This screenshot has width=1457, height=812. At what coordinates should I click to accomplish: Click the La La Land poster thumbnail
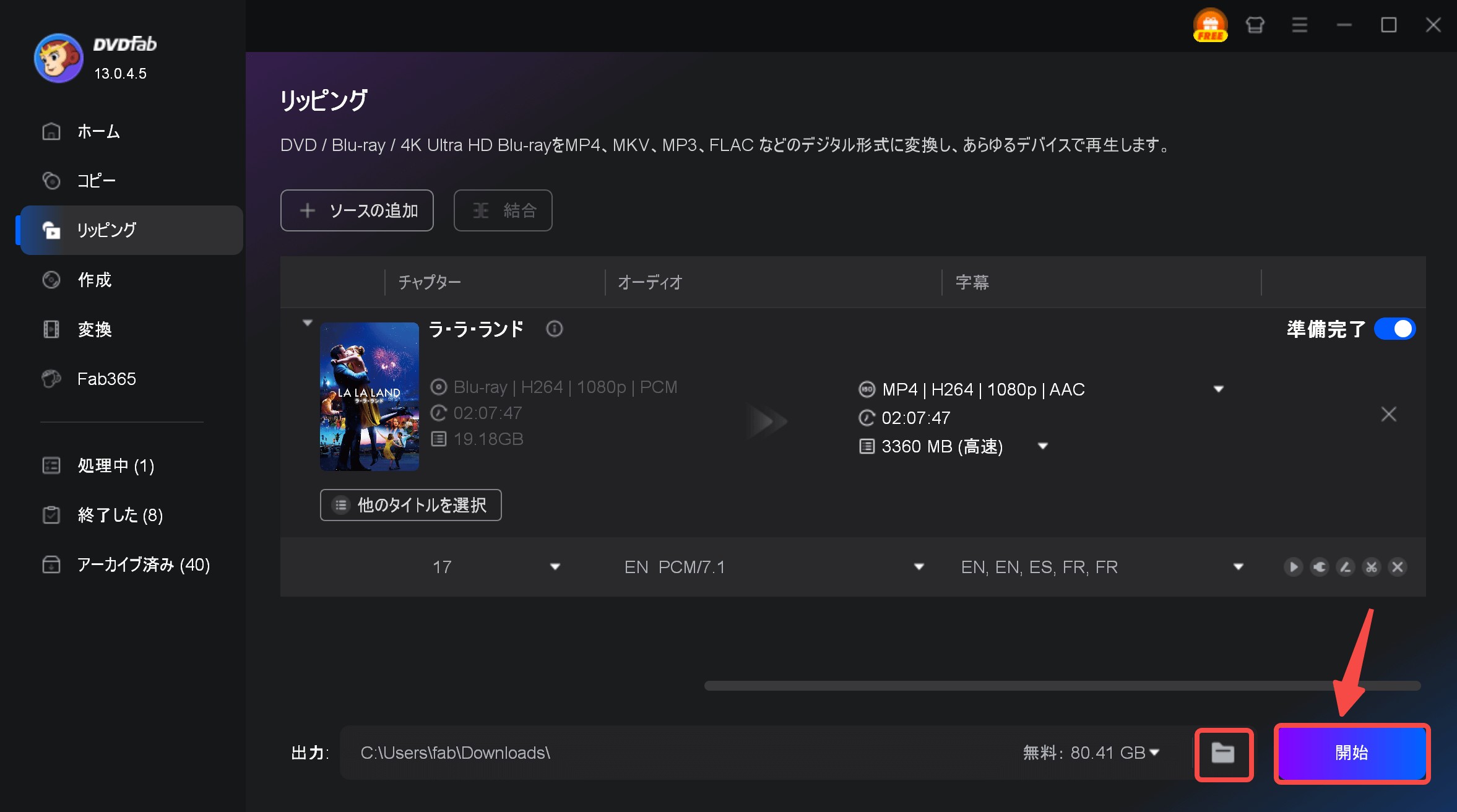(370, 397)
